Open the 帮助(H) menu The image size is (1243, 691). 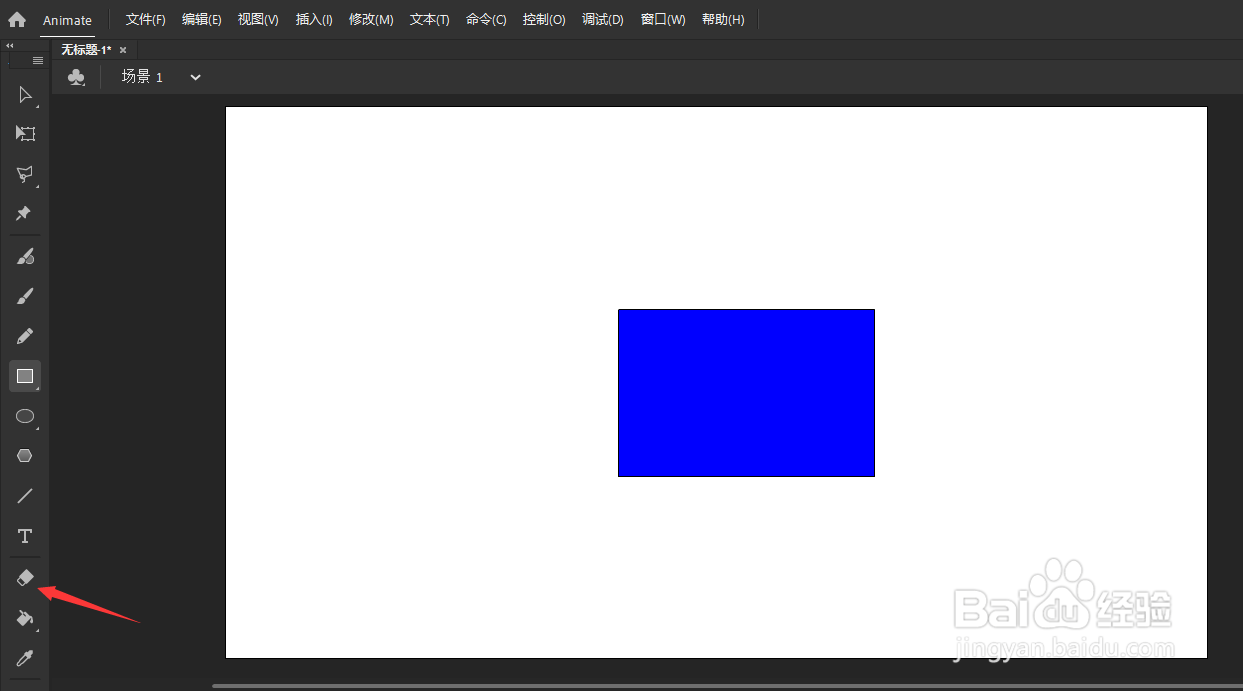pos(723,20)
